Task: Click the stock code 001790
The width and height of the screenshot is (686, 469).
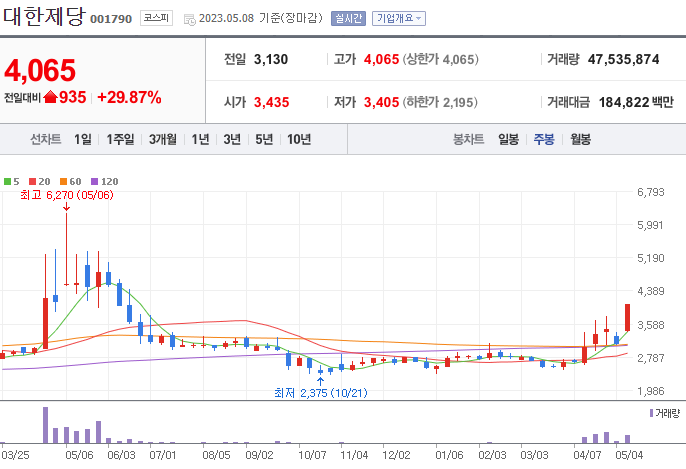Action: pyautogui.click(x=111, y=19)
